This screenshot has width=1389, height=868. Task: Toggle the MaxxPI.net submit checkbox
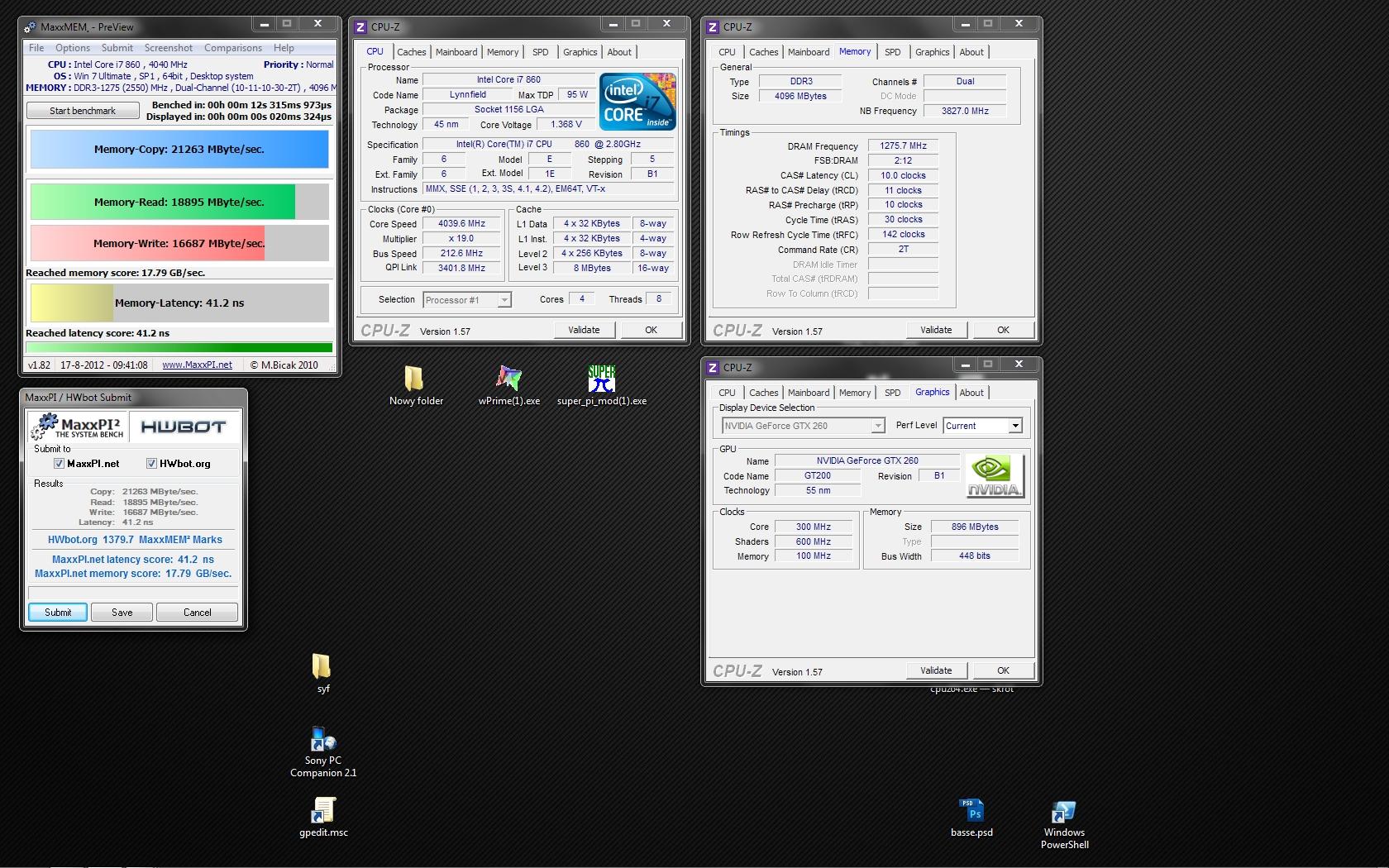click(59, 464)
